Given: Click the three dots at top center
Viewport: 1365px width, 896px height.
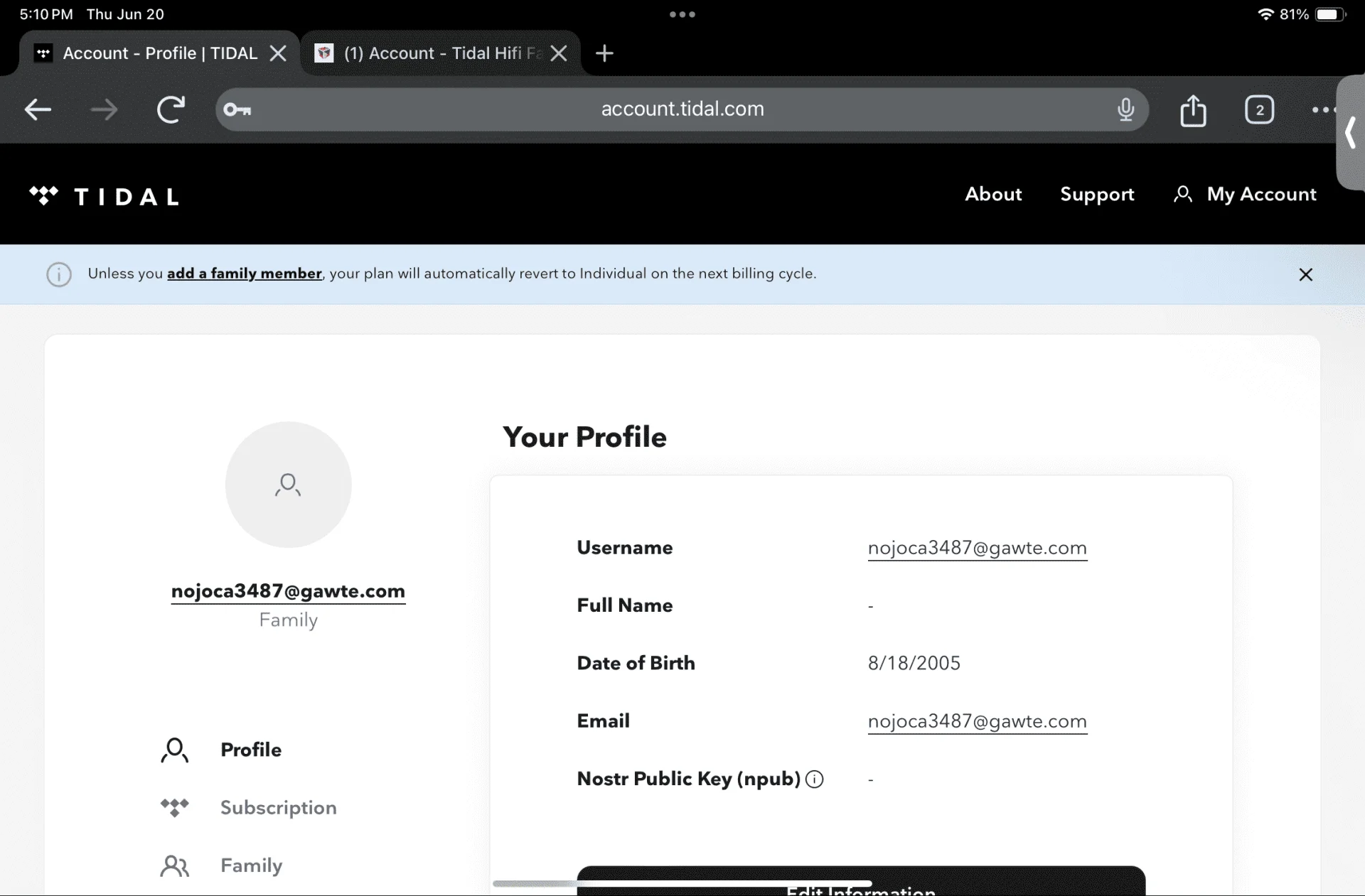Looking at the screenshot, I should (682, 14).
